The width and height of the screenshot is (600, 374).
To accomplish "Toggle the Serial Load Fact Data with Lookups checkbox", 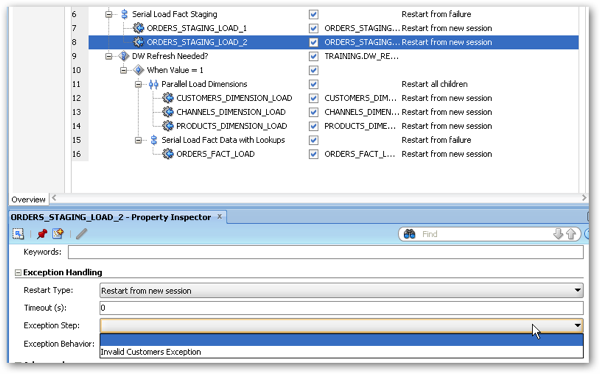I will [x=313, y=140].
